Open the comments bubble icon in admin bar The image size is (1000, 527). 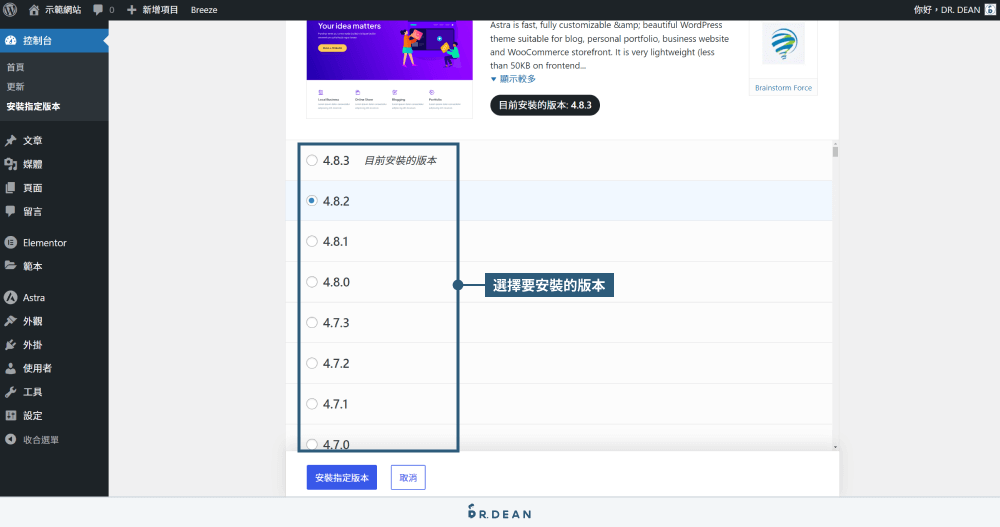[98, 10]
